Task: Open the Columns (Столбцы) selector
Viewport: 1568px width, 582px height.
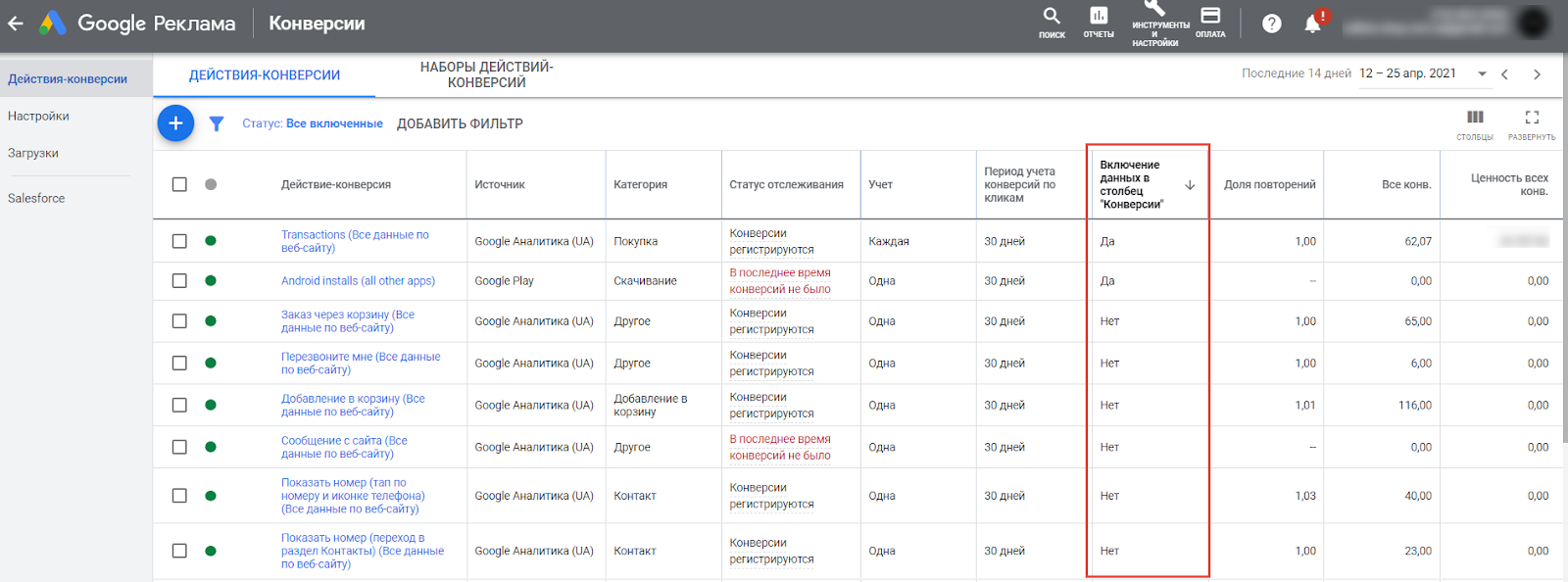Action: pyautogui.click(x=1475, y=122)
